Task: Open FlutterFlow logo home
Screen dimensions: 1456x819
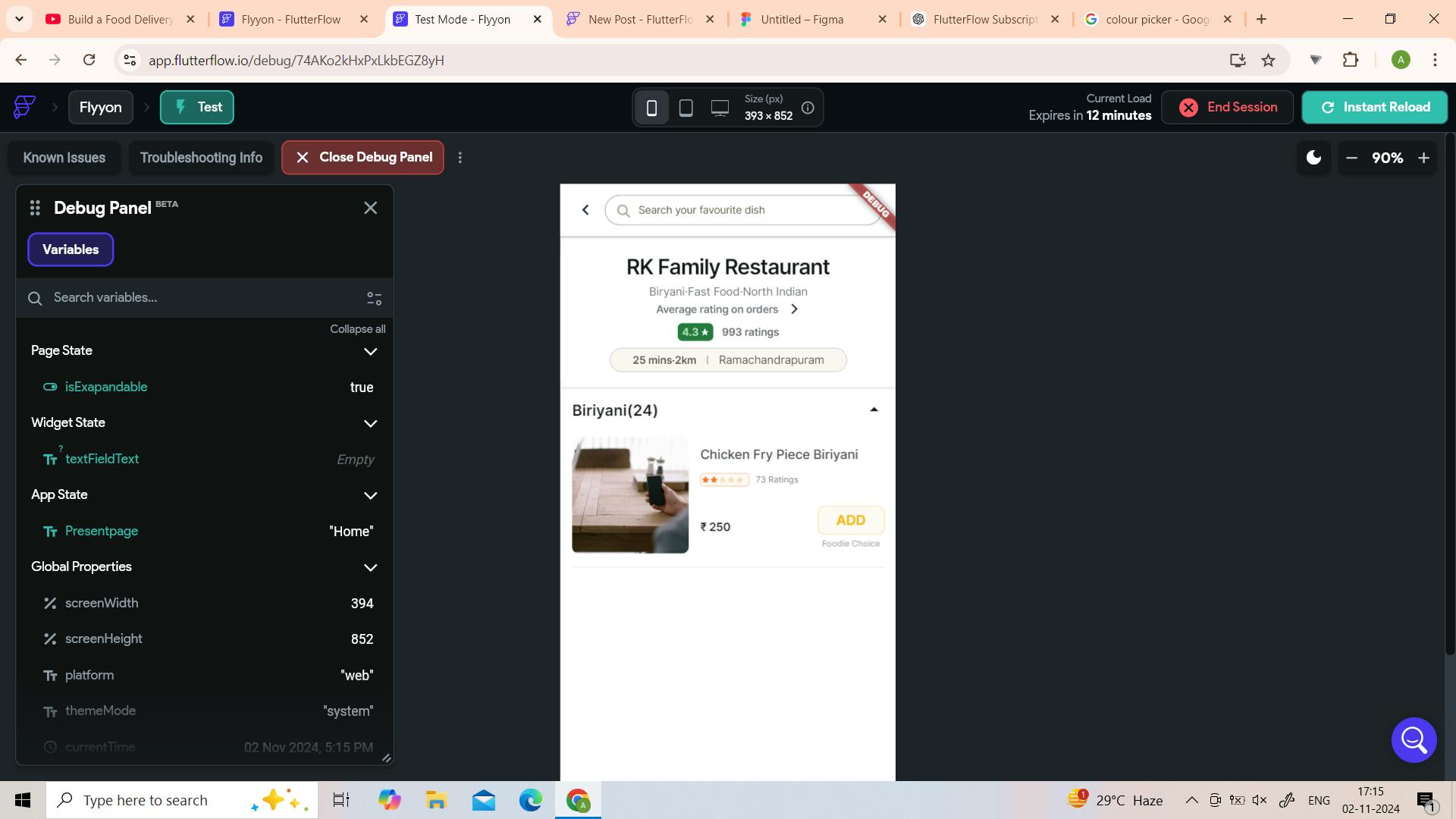Action: tap(24, 107)
